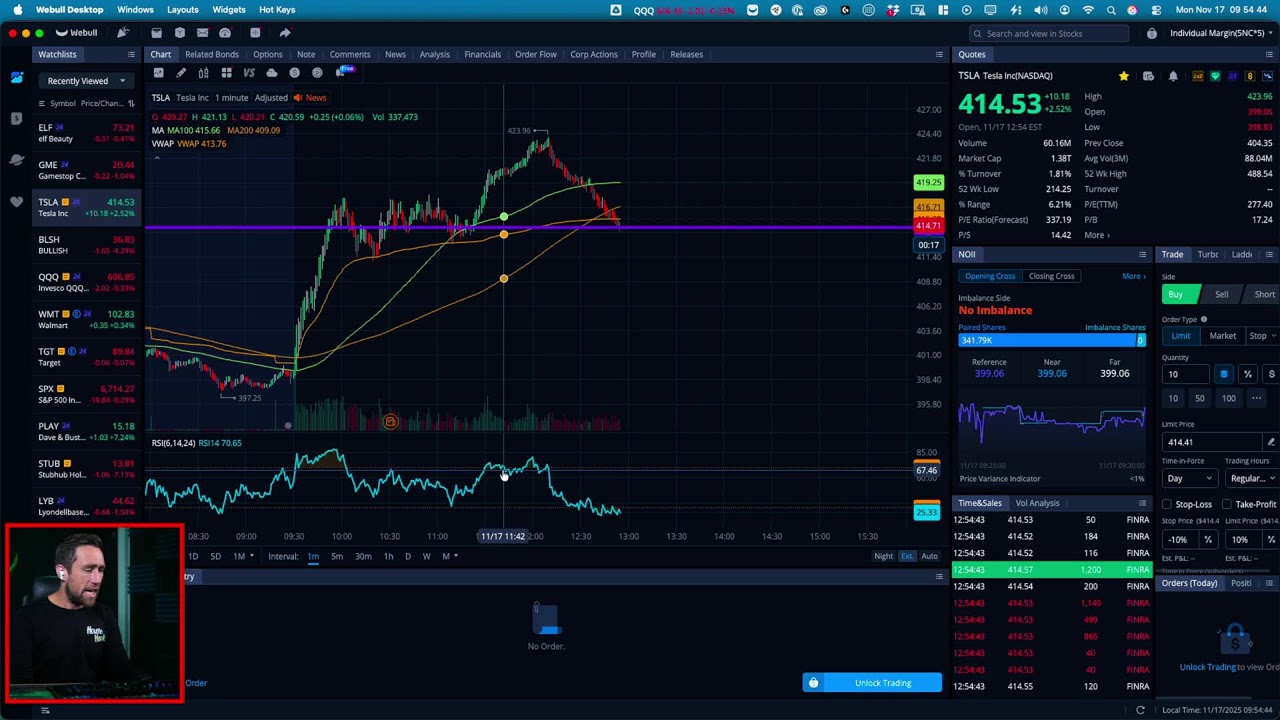
Task: Expand More quote details
Action: click(1096, 235)
